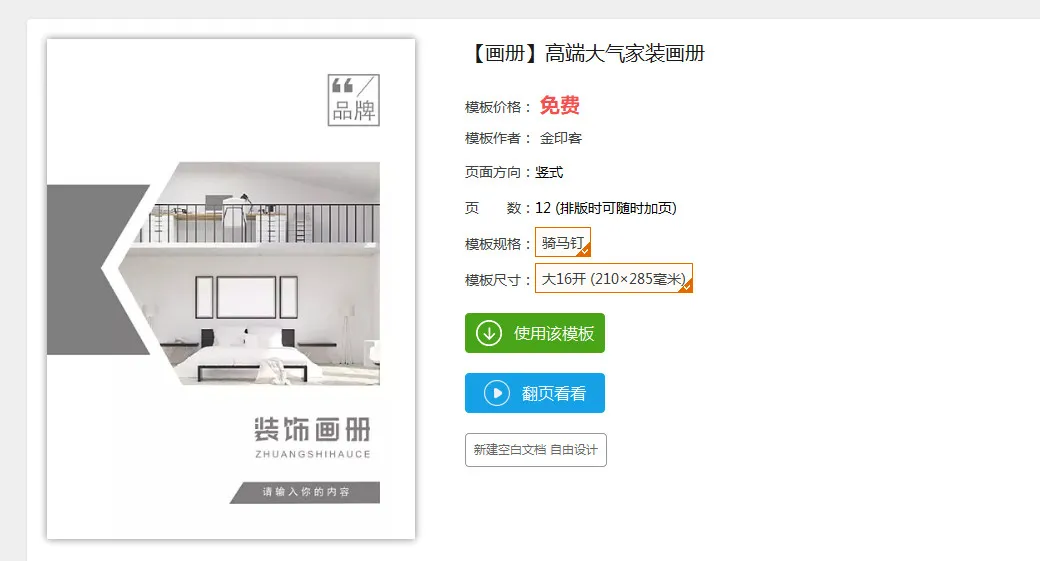Viewport: 1040px width, 561px height.
Task: Click the orange checkmark on 骑马钉 option
Action: tap(585, 251)
